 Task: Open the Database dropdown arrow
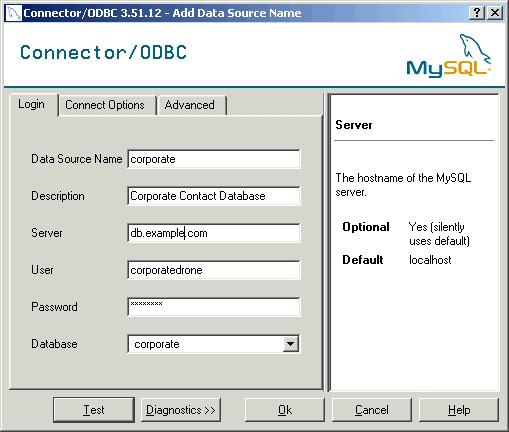point(290,344)
